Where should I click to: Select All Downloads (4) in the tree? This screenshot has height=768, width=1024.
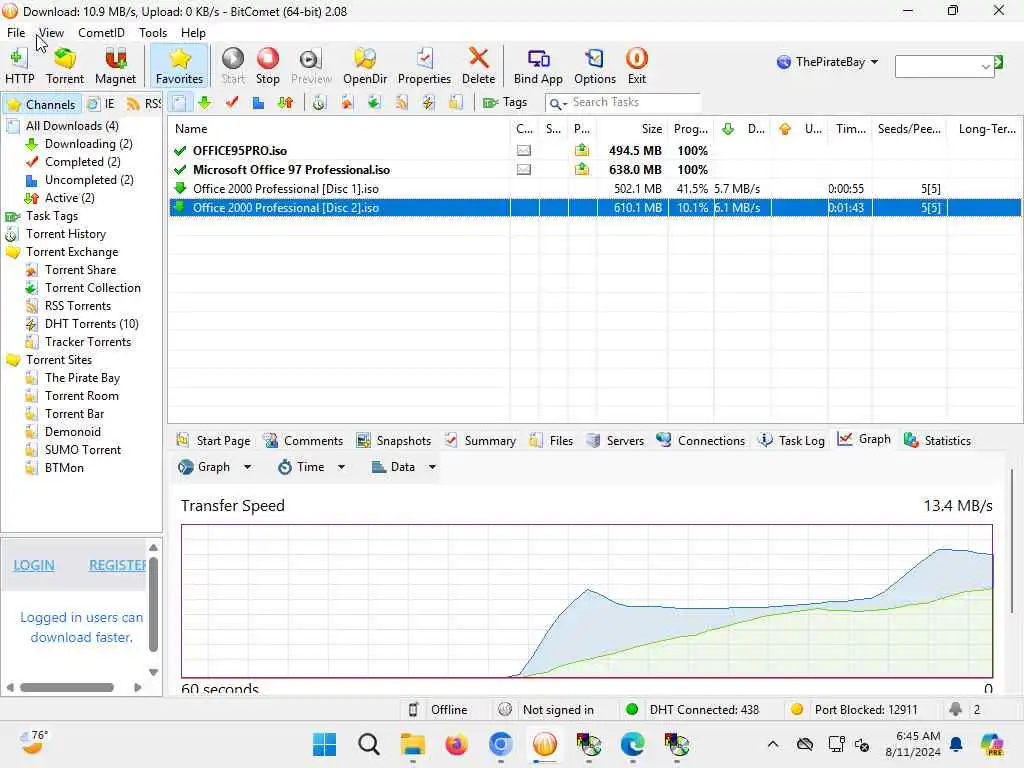tap(72, 126)
